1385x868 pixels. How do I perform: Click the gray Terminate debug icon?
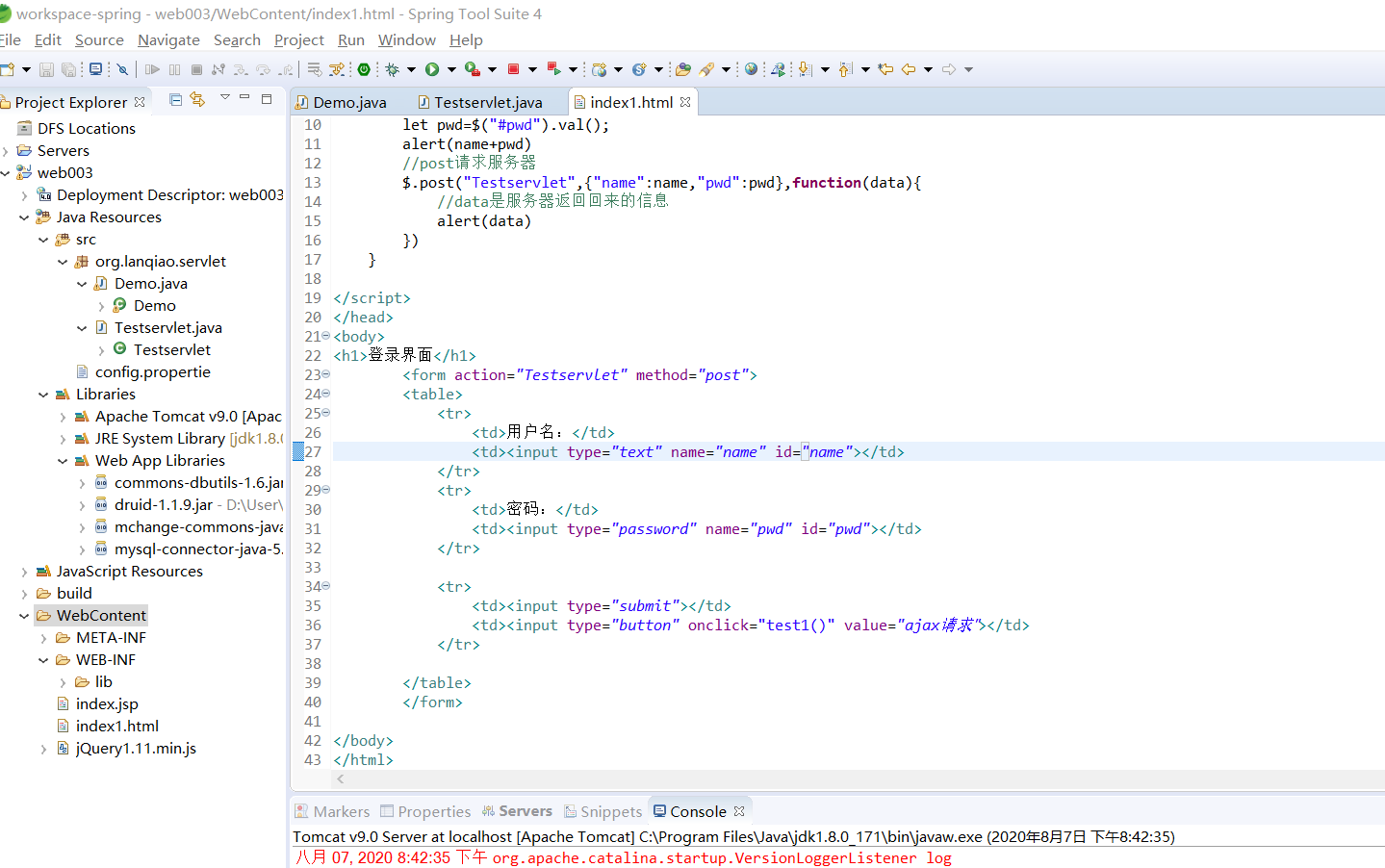(196, 69)
